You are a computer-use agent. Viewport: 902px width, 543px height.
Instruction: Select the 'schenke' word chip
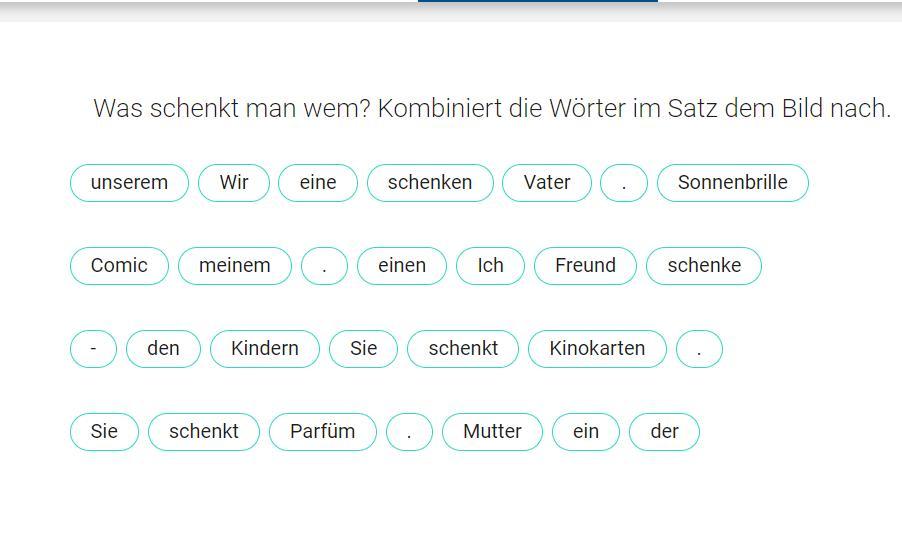coord(704,266)
